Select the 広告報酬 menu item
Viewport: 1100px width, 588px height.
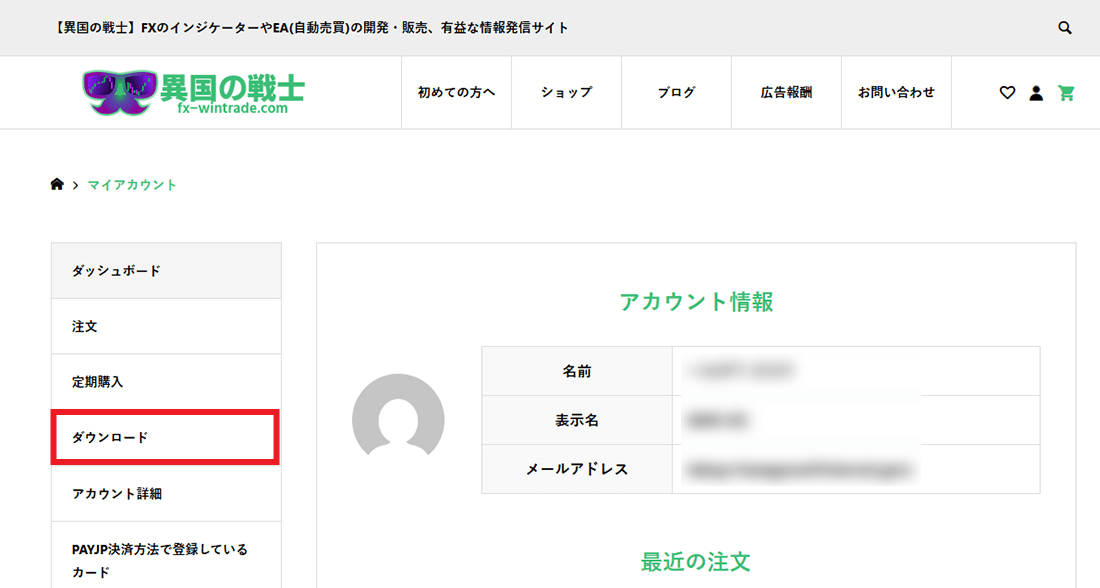(x=786, y=93)
